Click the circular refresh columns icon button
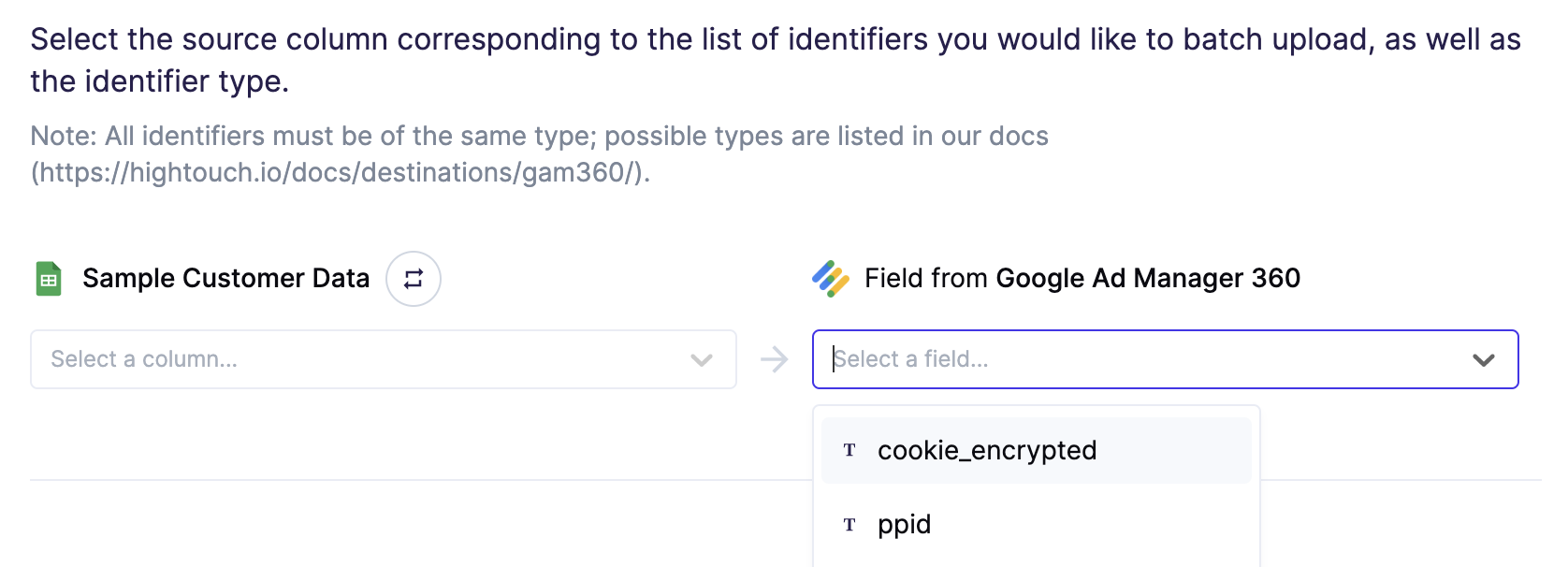The image size is (1568, 567). click(414, 279)
